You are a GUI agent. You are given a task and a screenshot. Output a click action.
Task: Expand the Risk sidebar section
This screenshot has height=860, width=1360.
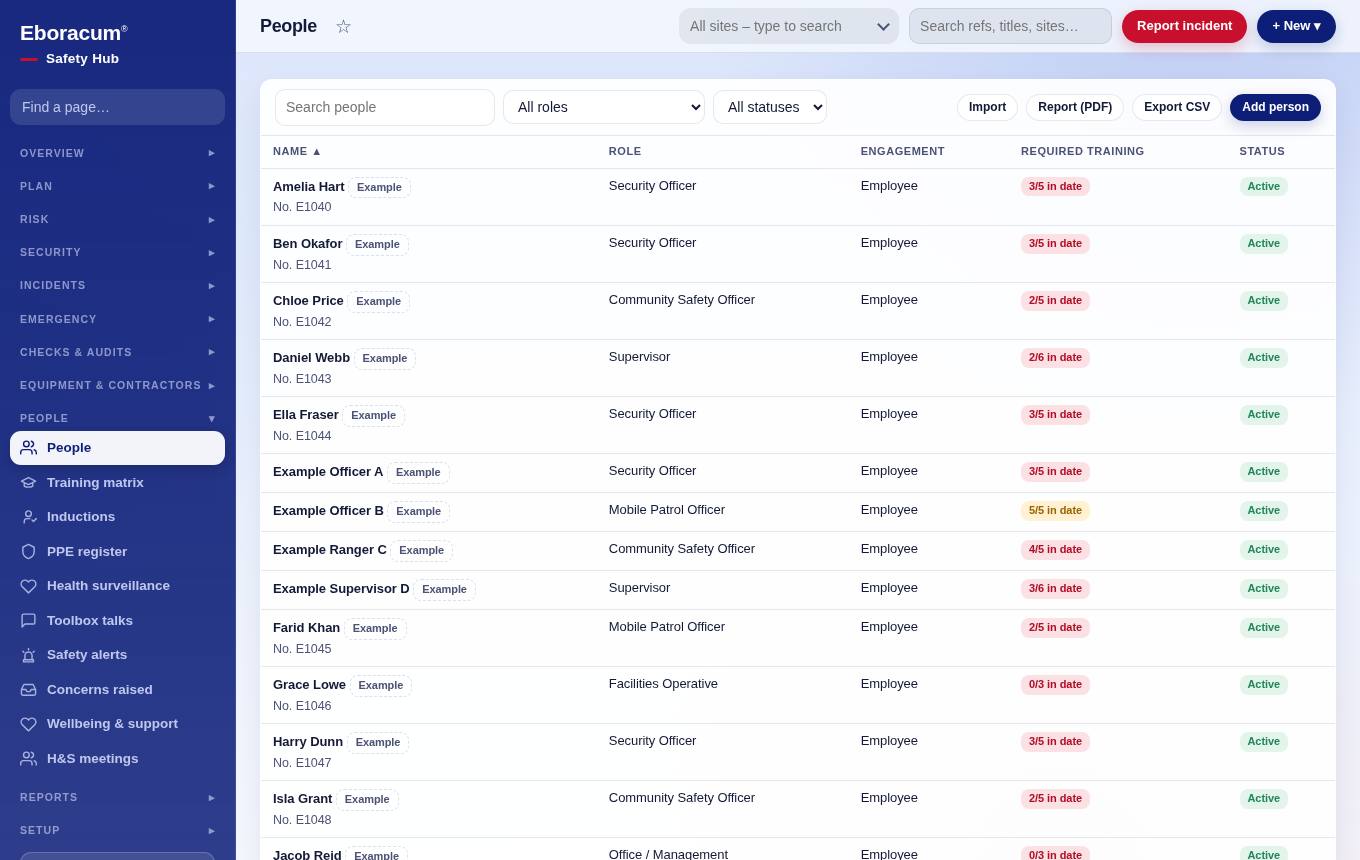pyautogui.click(x=117, y=219)
